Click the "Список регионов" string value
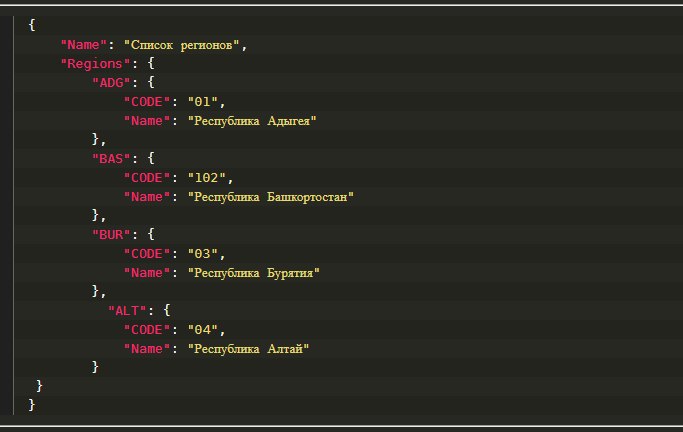 coord(182,45)
